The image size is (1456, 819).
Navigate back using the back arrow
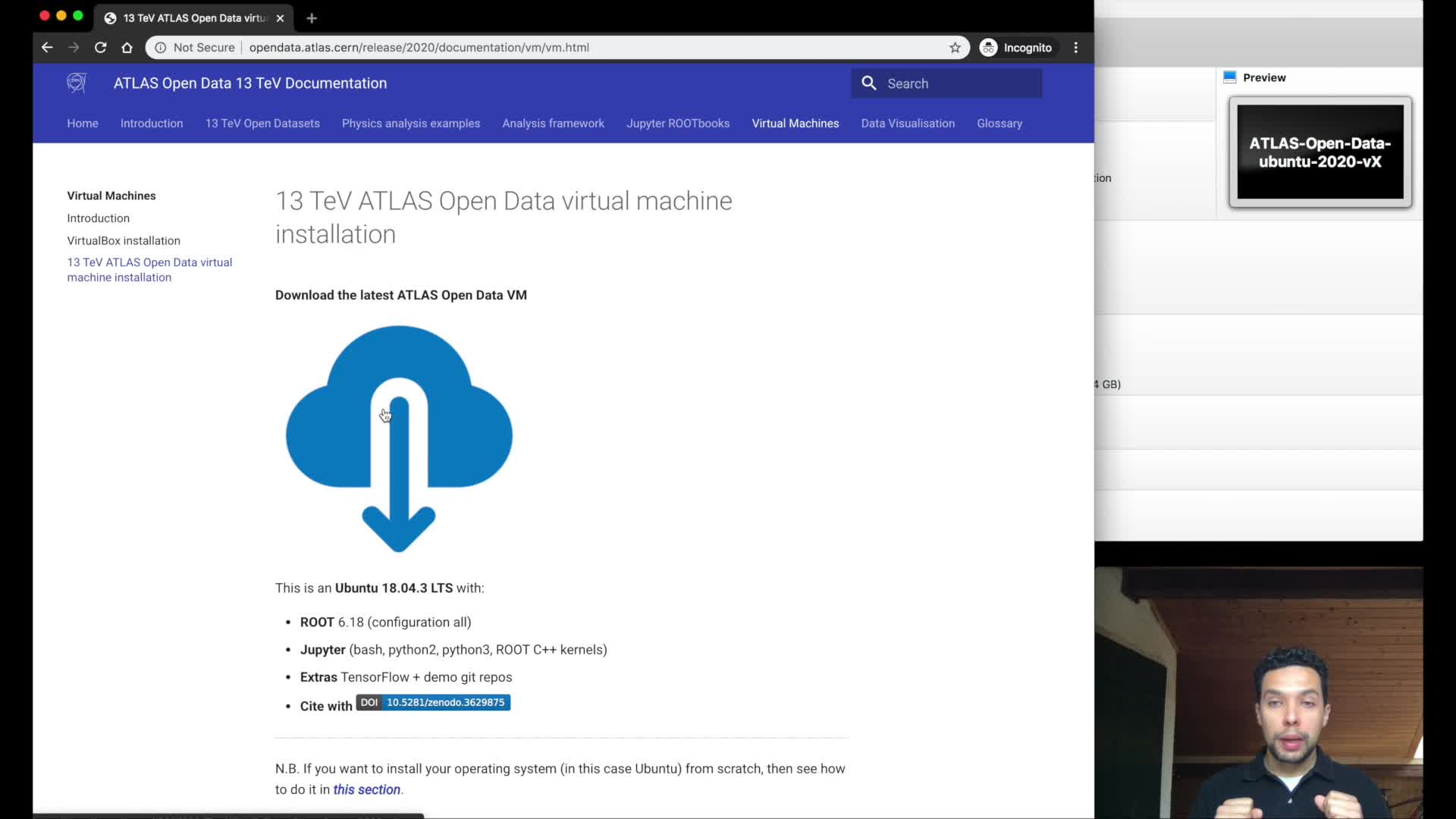[47, 47]
